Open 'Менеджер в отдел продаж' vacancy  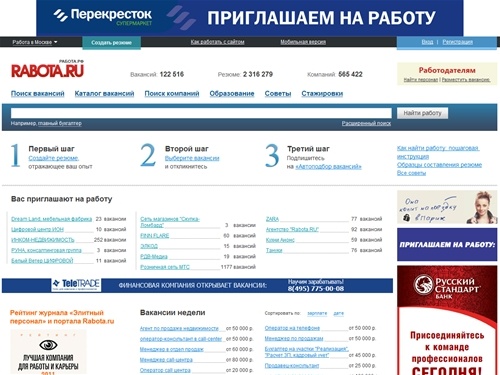click(172, 349)
